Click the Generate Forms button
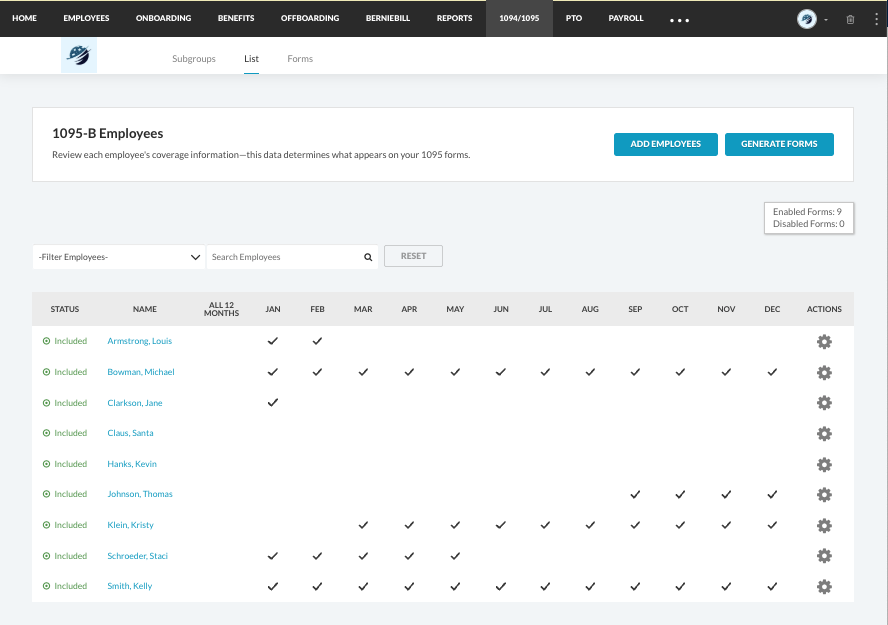The image size is (888, 625). coord(779,144)
